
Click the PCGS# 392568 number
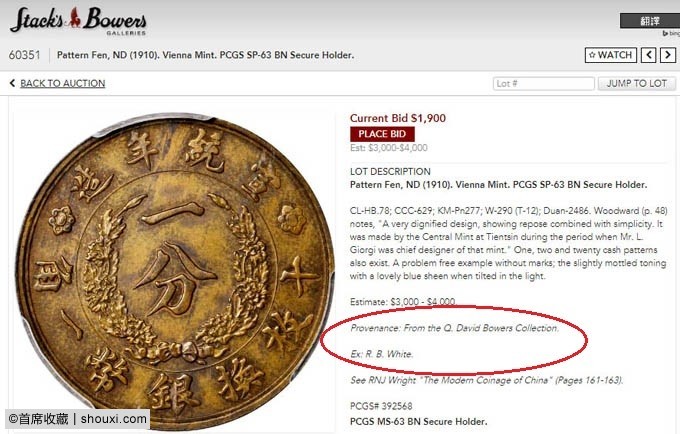point(381,406)
